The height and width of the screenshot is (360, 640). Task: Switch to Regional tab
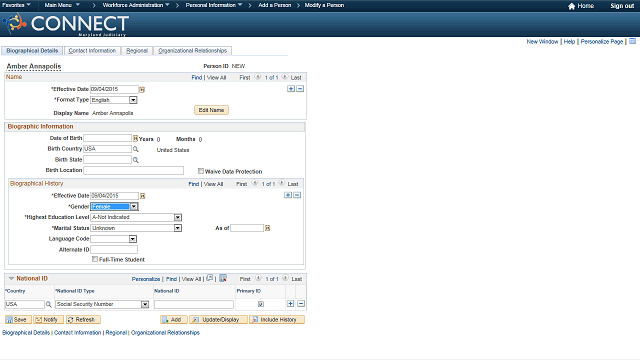point(137,51)
